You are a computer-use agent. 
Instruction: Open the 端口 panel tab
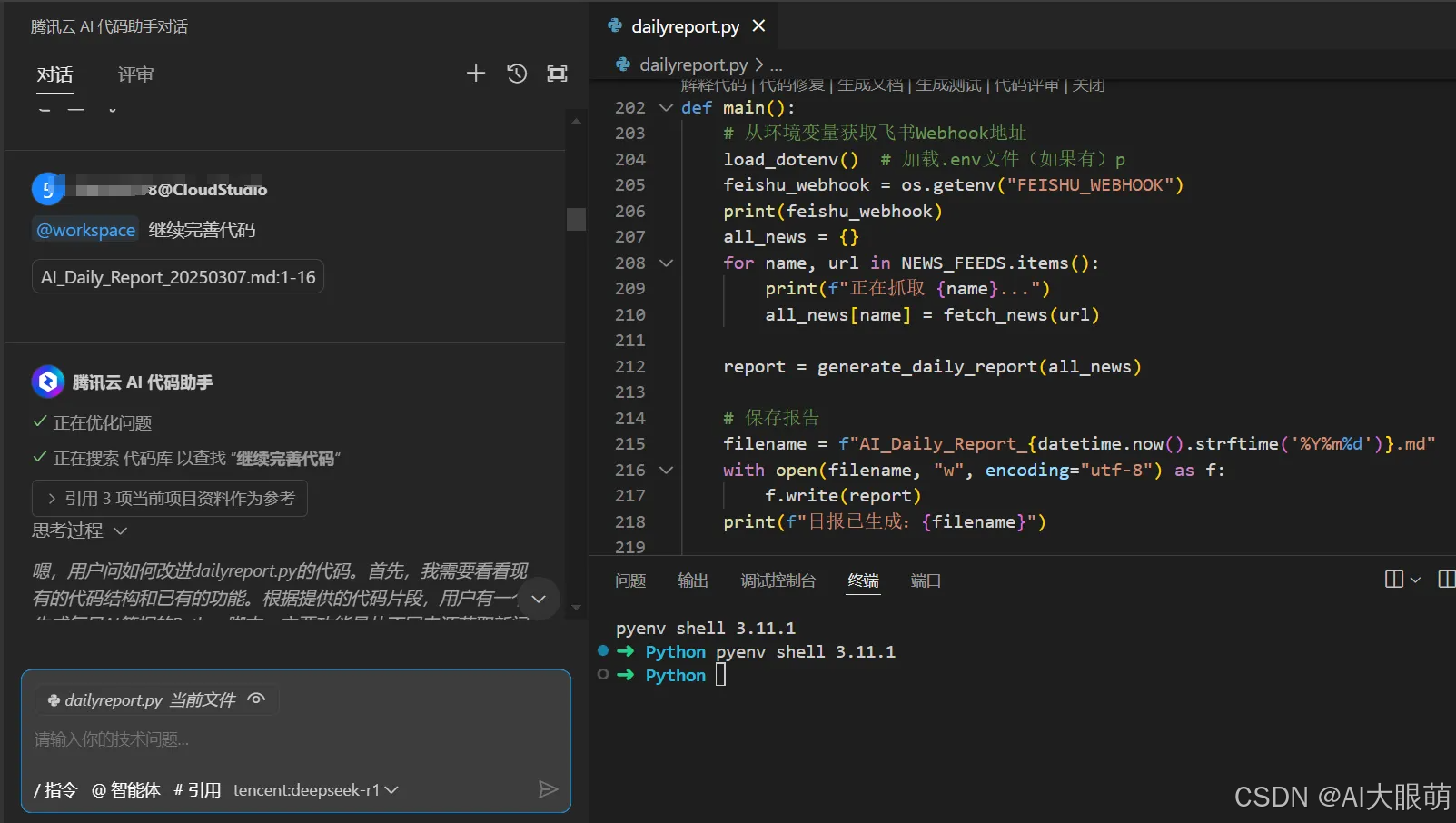click(x=926, y=580)
